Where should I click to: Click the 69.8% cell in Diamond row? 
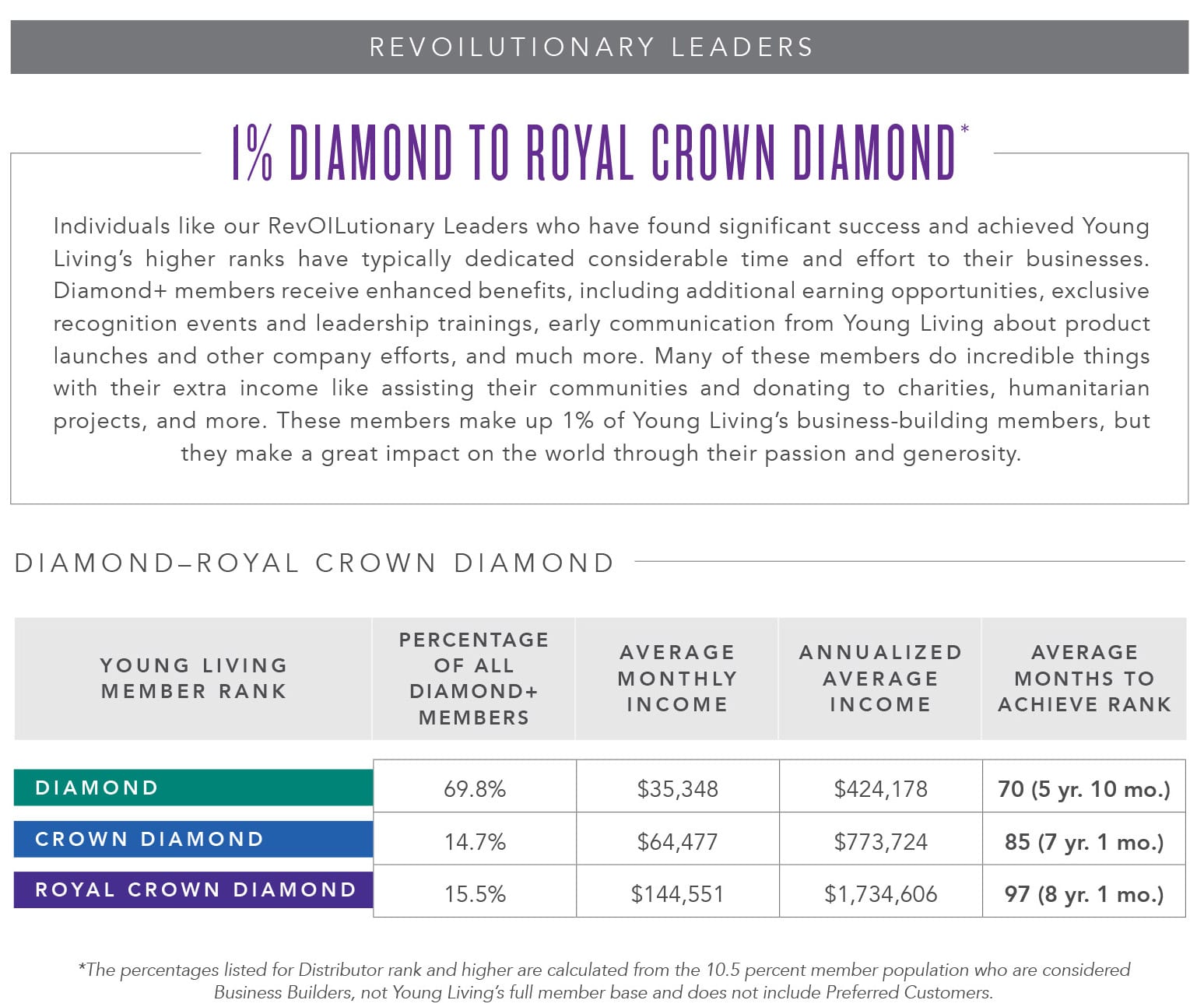pyautogui.click(x=475, y=788)
